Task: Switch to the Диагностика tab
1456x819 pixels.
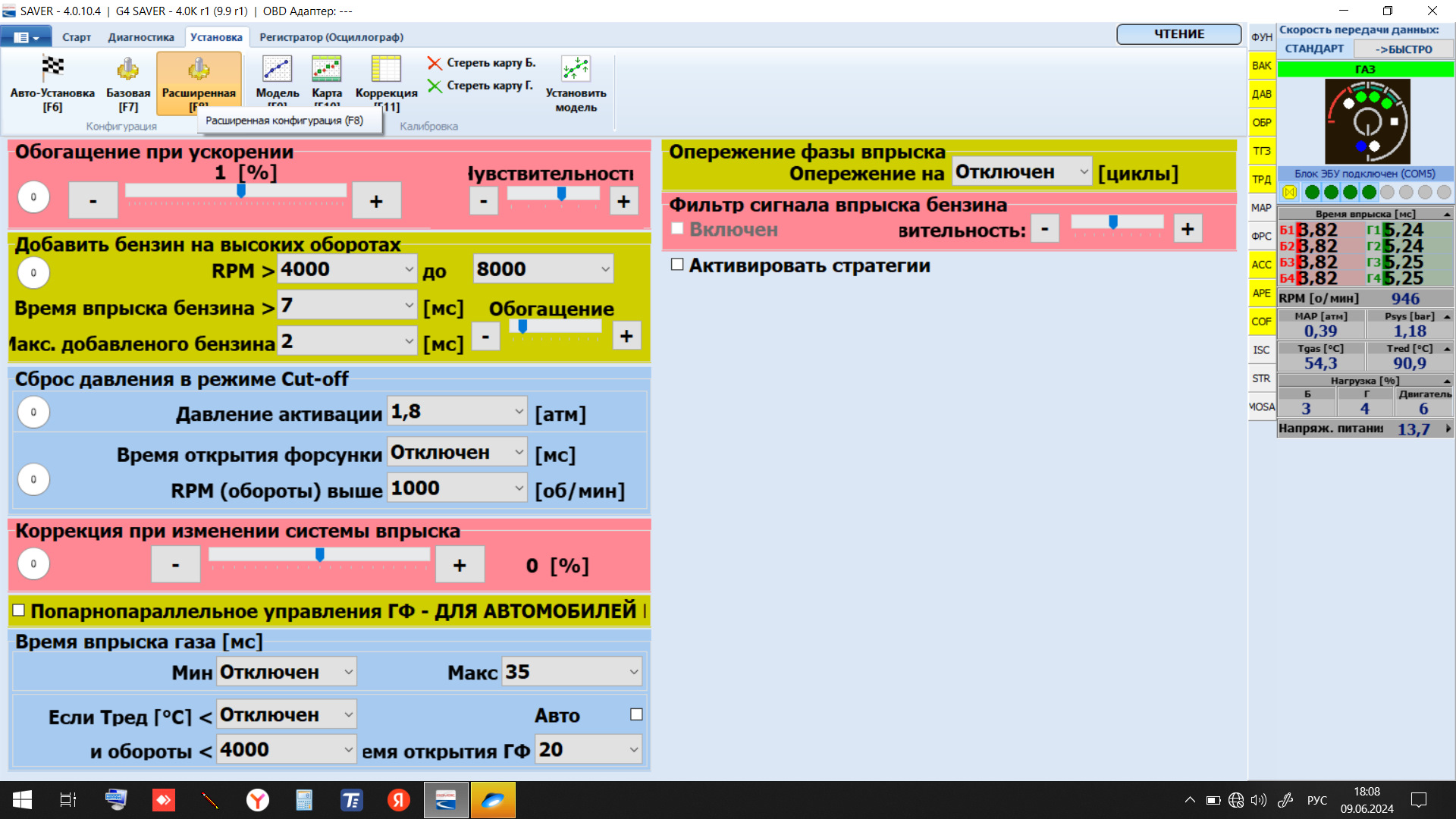Action: pyautogui.click(x=141, y=37)
